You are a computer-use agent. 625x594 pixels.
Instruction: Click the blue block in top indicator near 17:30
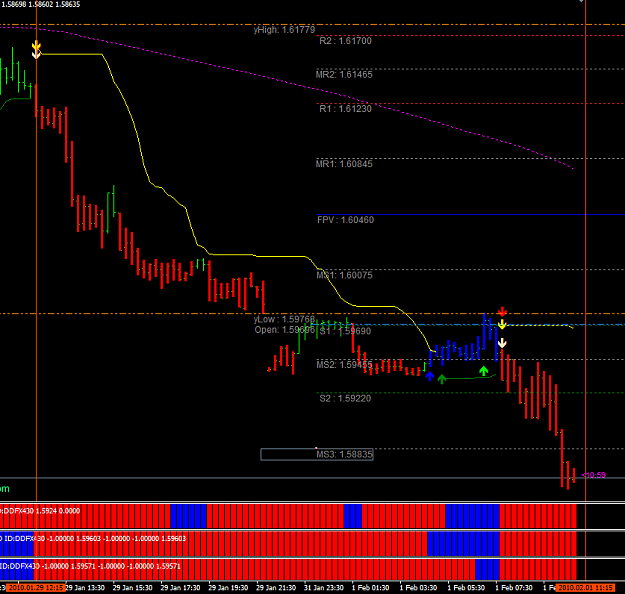pyautogui.click(x=189, y=516)
